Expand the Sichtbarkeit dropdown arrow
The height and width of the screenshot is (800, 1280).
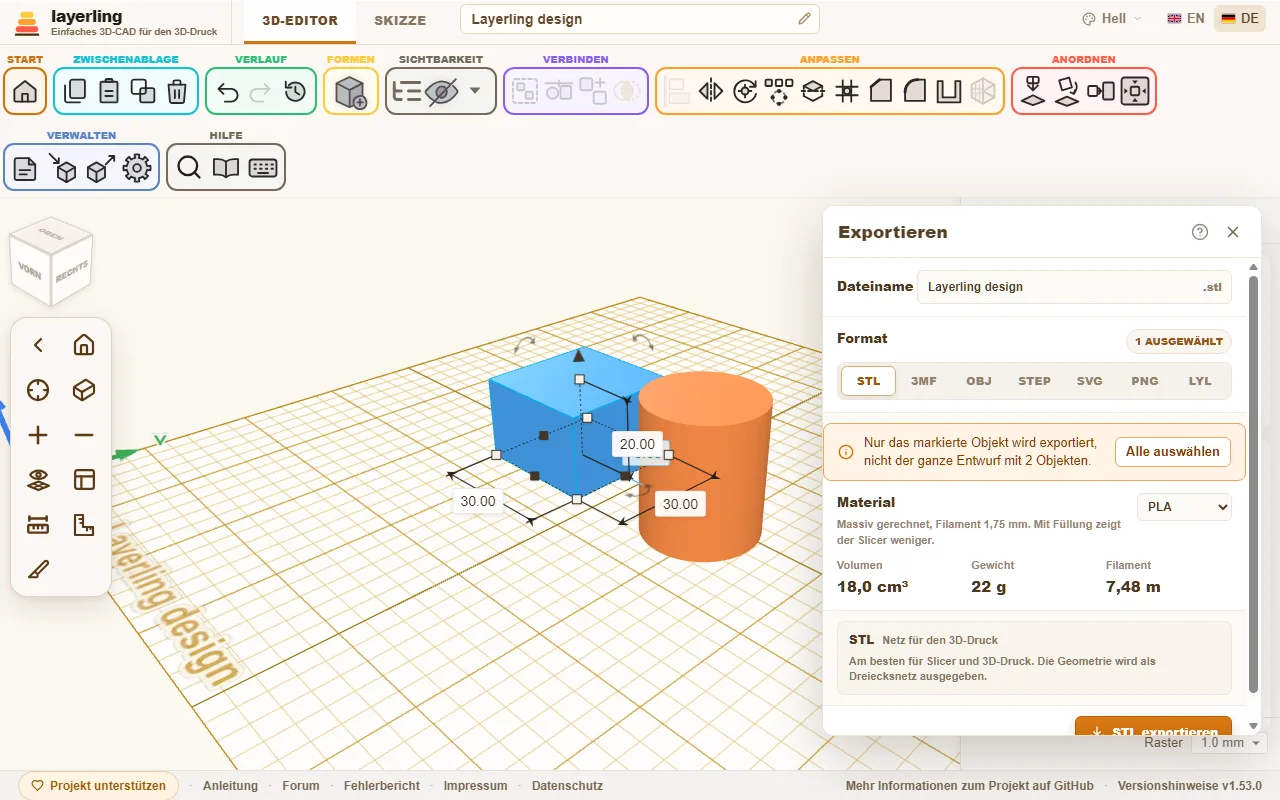point(475,91)
